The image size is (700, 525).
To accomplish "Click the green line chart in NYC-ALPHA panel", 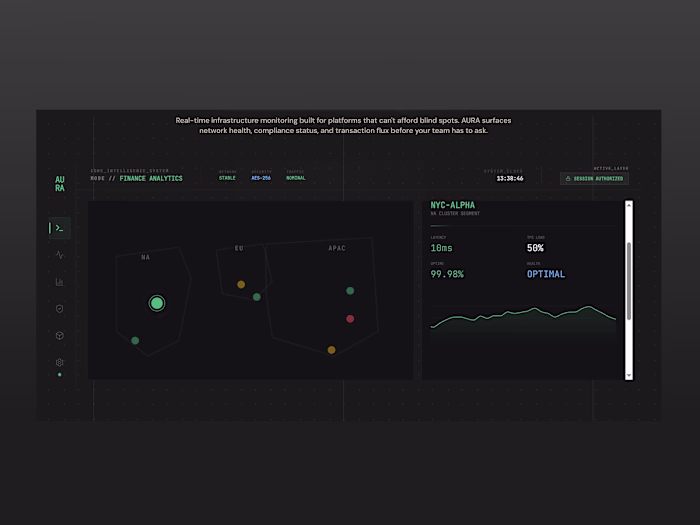I will 523,324.
